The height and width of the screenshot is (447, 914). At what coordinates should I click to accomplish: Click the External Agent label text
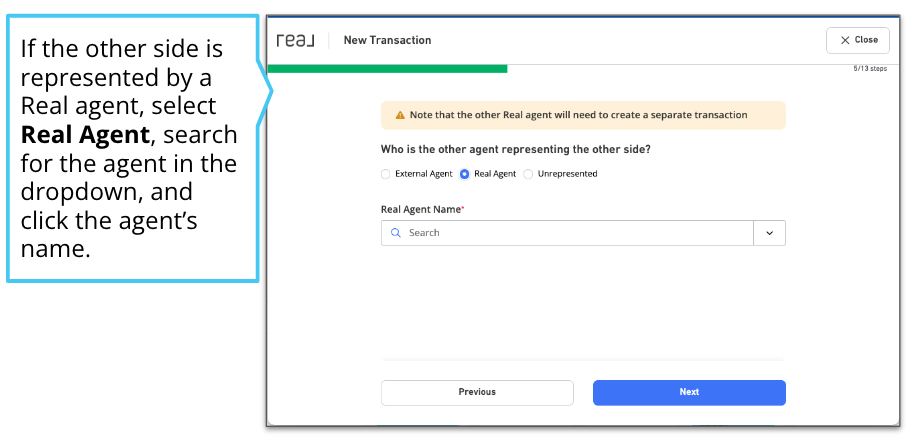[x=424, y=174]
